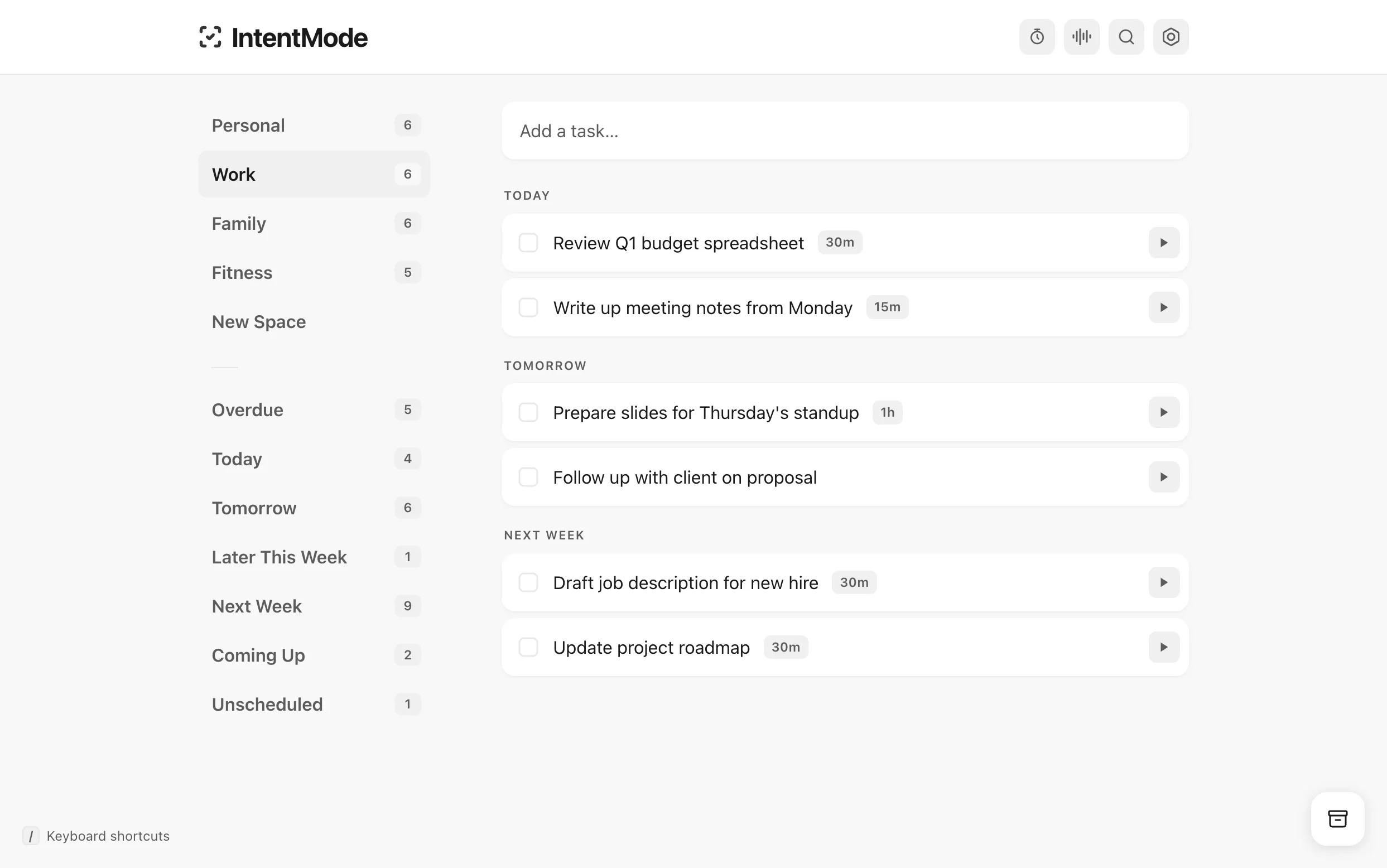Image resolution: width=1387 pixels, height=868 pixels.
Task: Start focus on Follow up with client
Action: [1164, 477]
